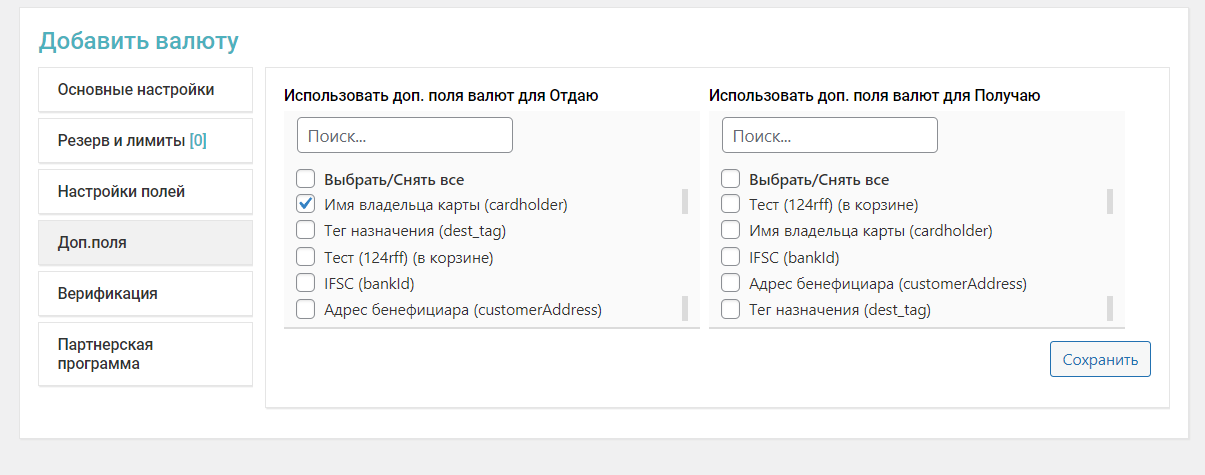Enable Тег назначения (dest_tag) in the Отдаю list
This screenshot has height=475, width=1205.
pyautogui.click(x=306, y=231)
